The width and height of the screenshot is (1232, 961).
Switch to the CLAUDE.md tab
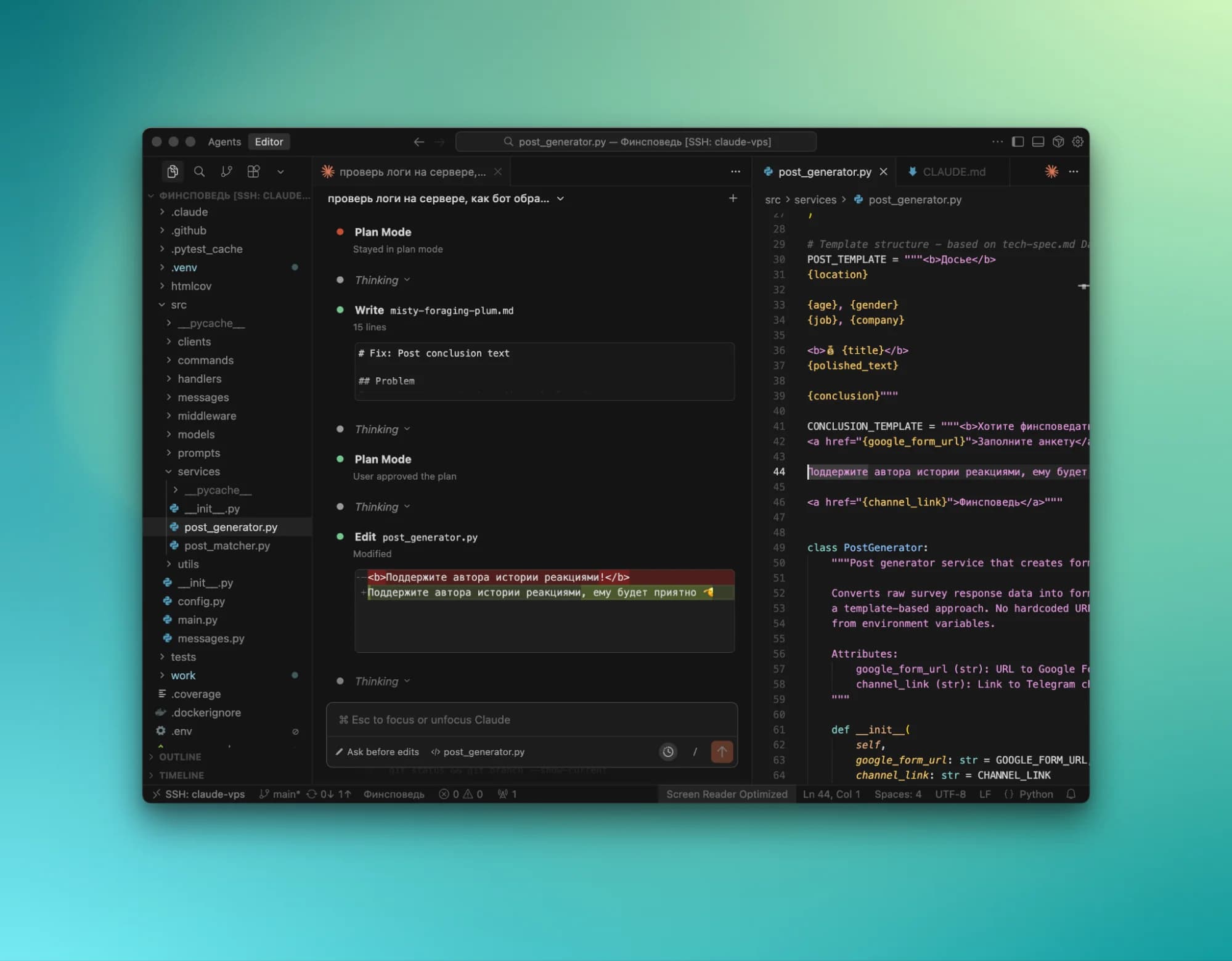point(953,171)
